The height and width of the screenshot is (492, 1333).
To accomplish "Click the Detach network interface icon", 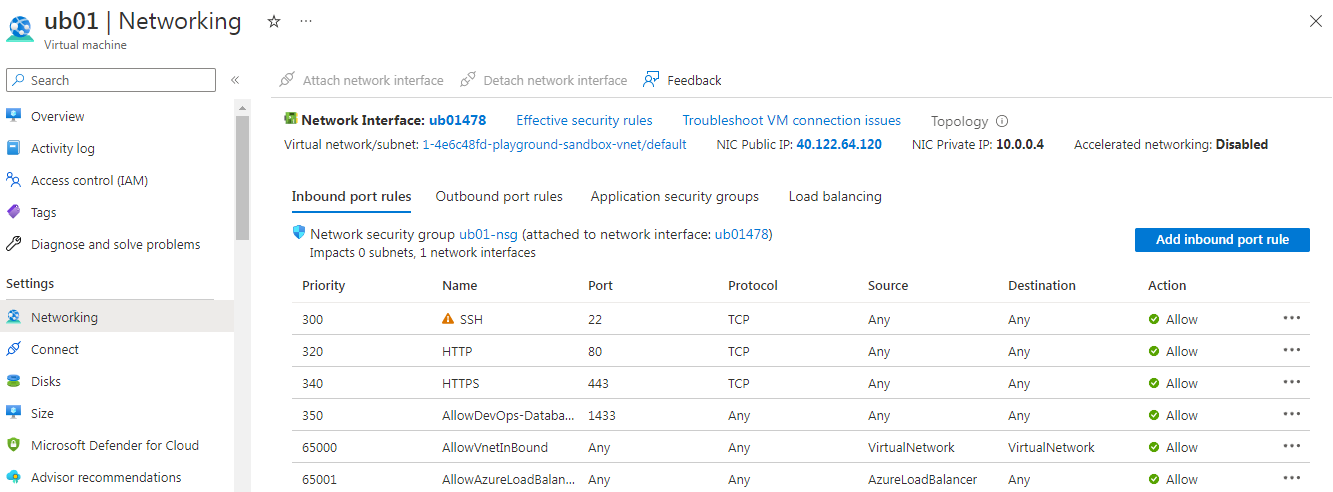I will (468, 79).
